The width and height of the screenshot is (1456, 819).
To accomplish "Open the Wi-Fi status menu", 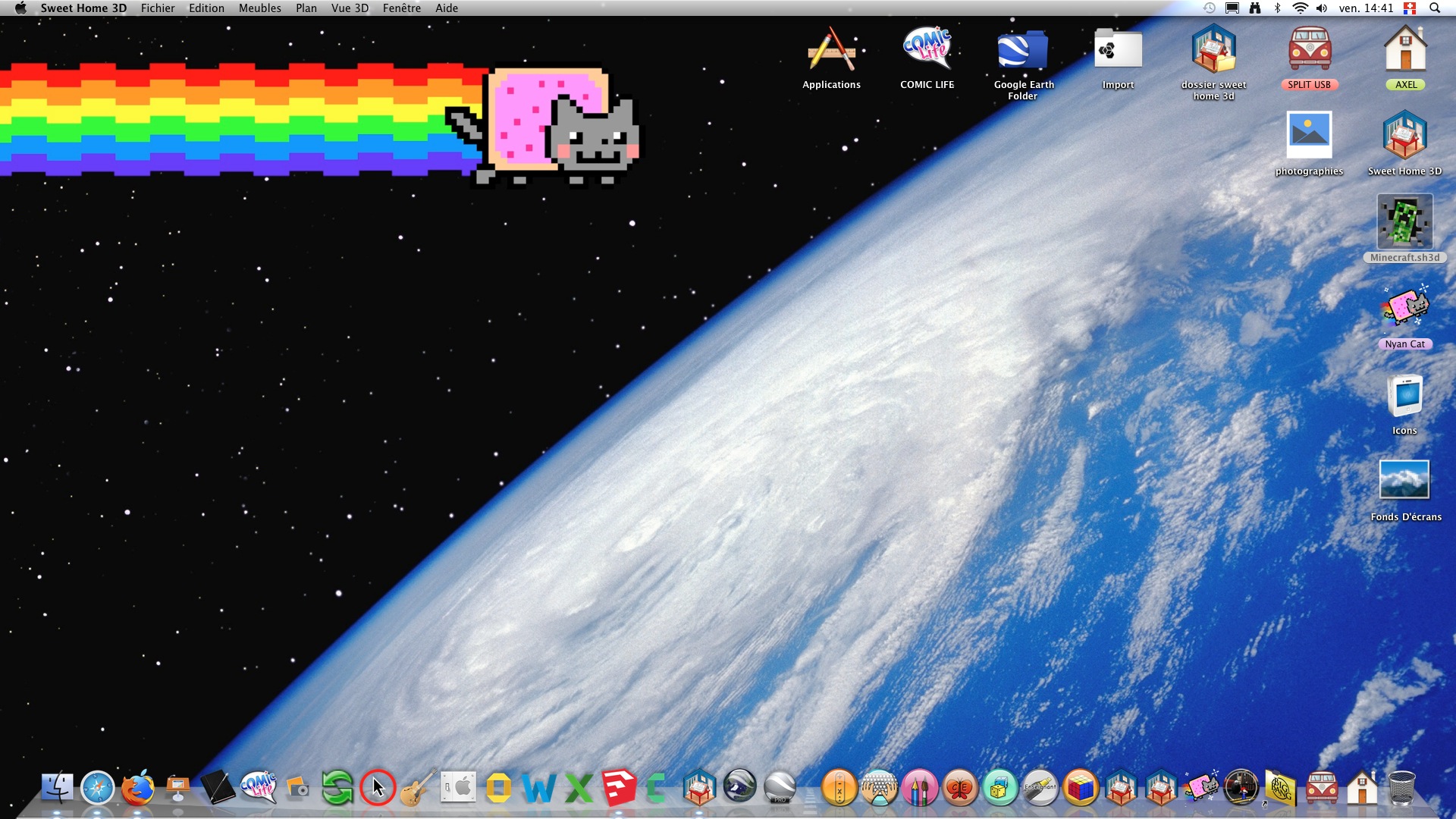I will click(1300, 8).
